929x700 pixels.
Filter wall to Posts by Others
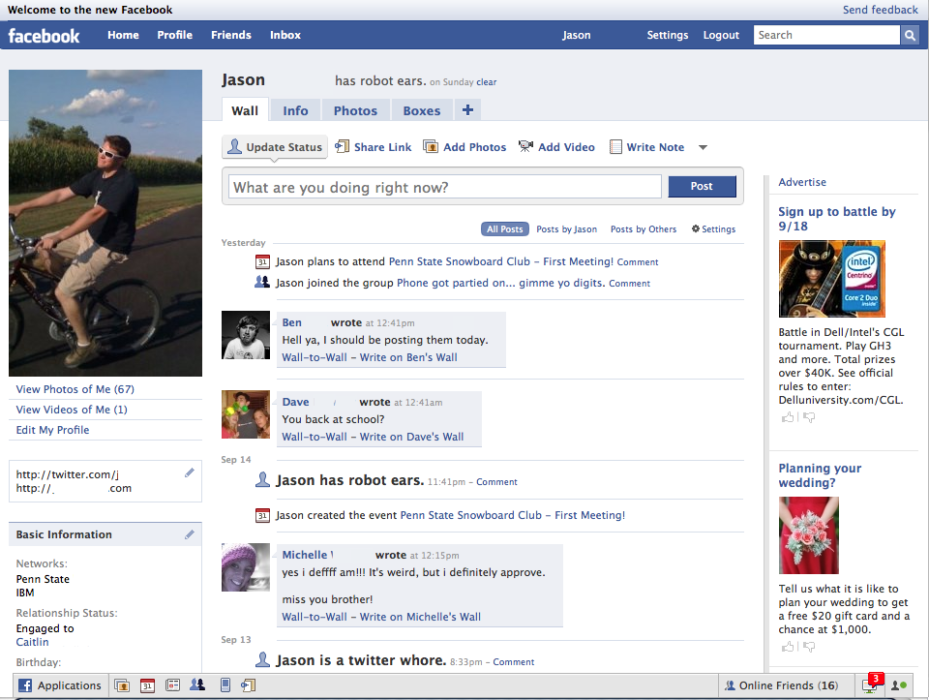(643, 229)
